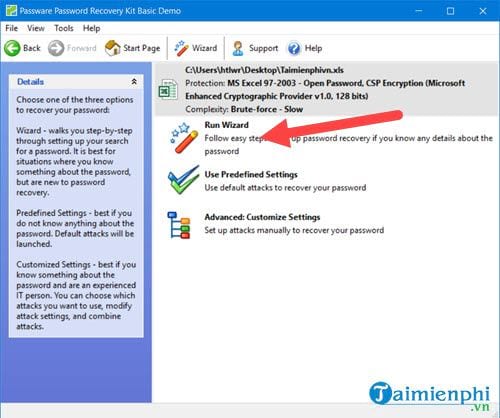Click the 'Brute-force - Slow' complexity text
This screenshot has width=500, height=418.
(267, 109)
